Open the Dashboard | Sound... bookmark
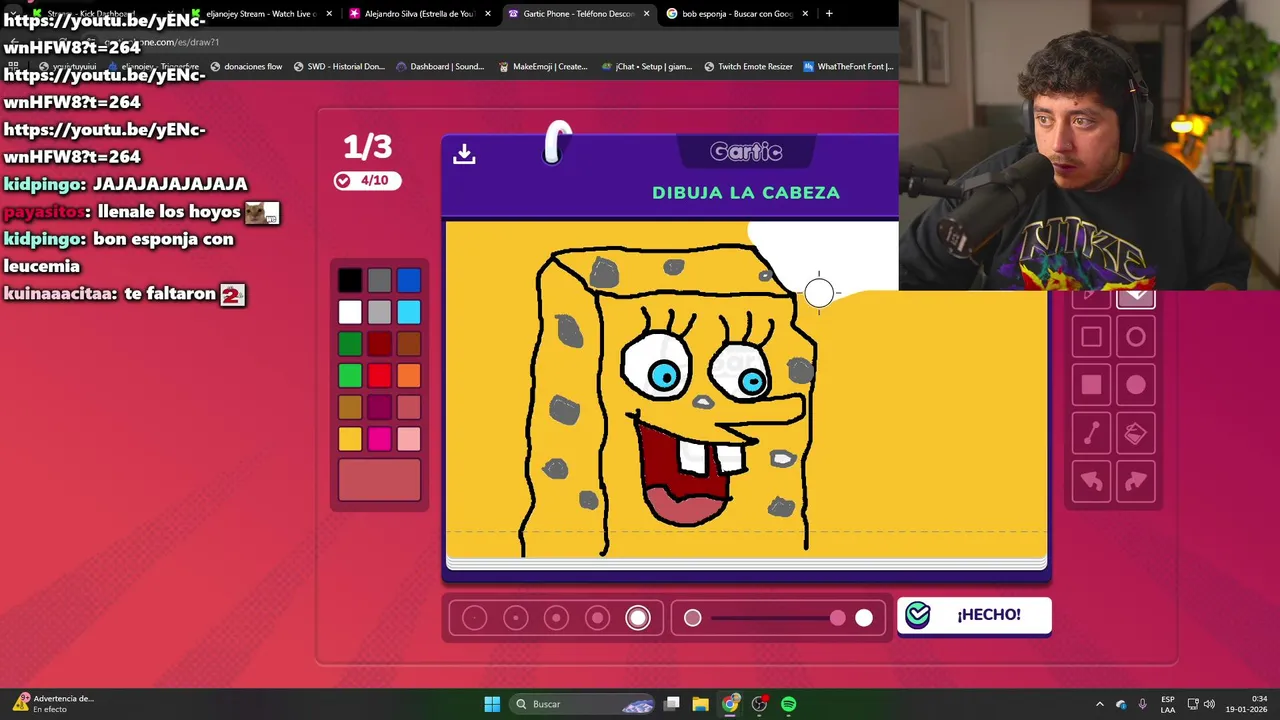The image size is (1280, 720). (x=440, y=67)
